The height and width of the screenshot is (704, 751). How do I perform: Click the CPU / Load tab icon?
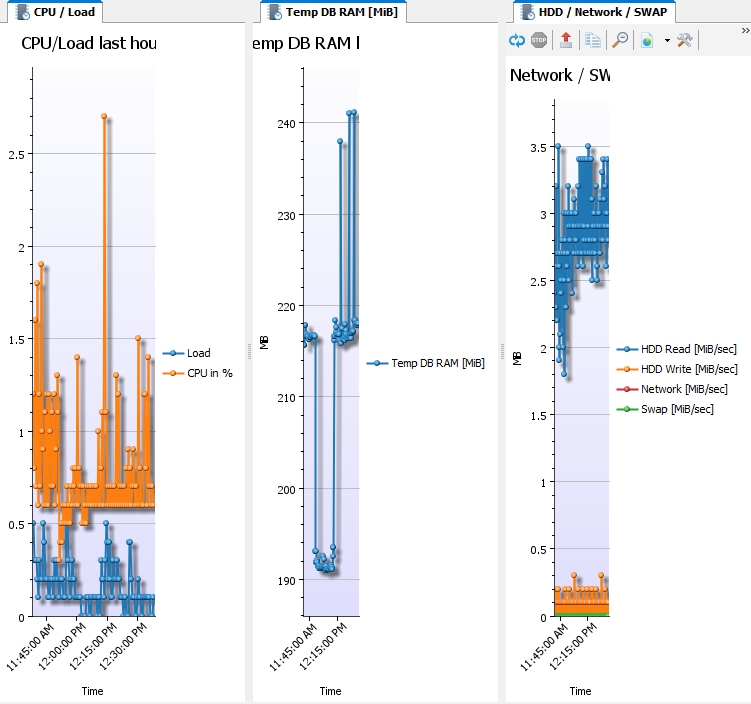[21, 12]
